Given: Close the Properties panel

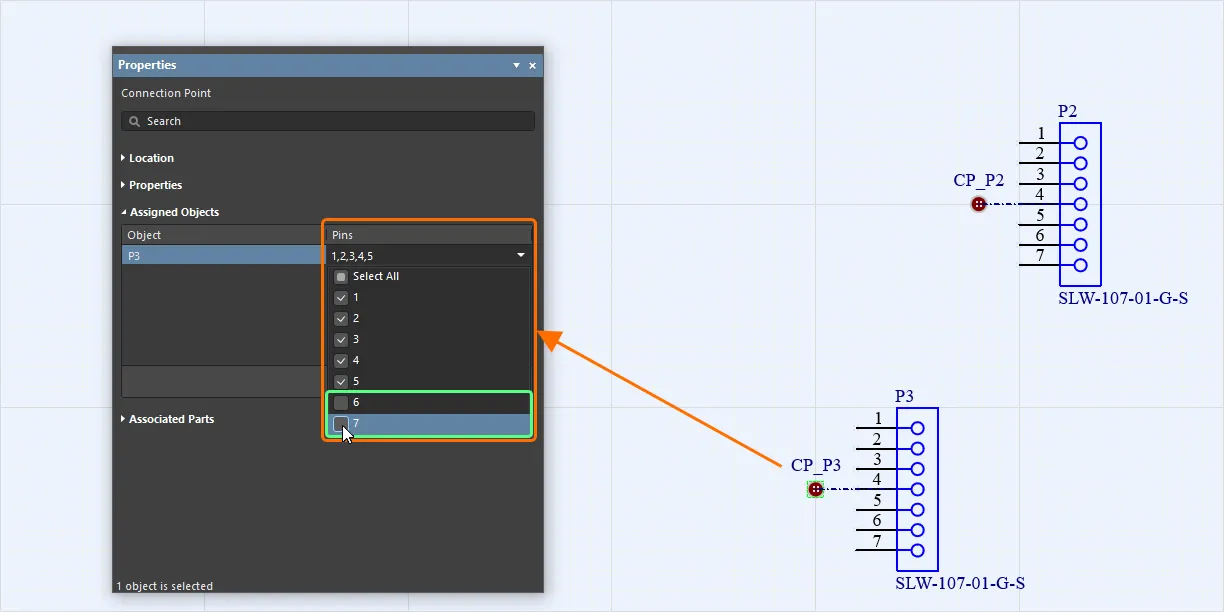Looking at the screenshot, I should point(532,65).
